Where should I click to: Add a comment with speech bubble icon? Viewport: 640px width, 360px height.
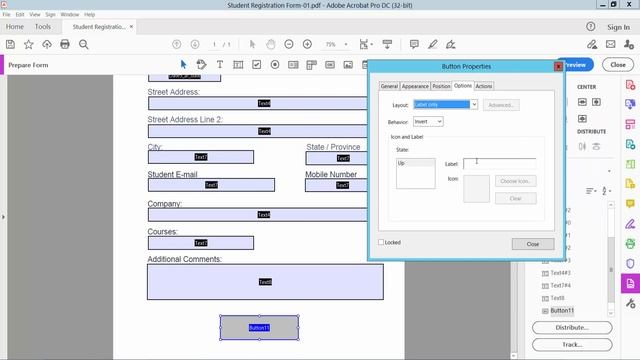[x=414, y=44]
